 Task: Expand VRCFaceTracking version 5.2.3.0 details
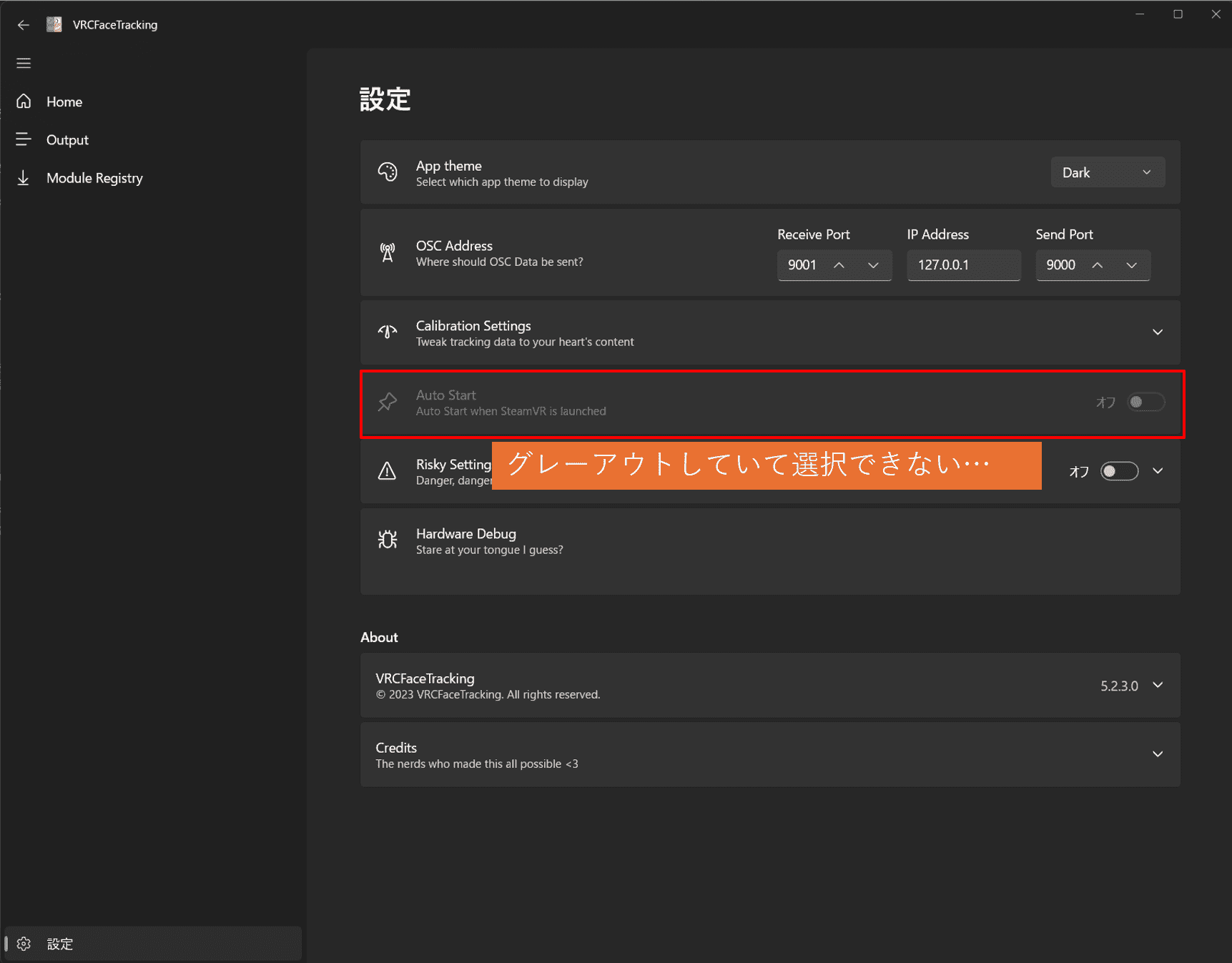click(x=1158, y=686)
